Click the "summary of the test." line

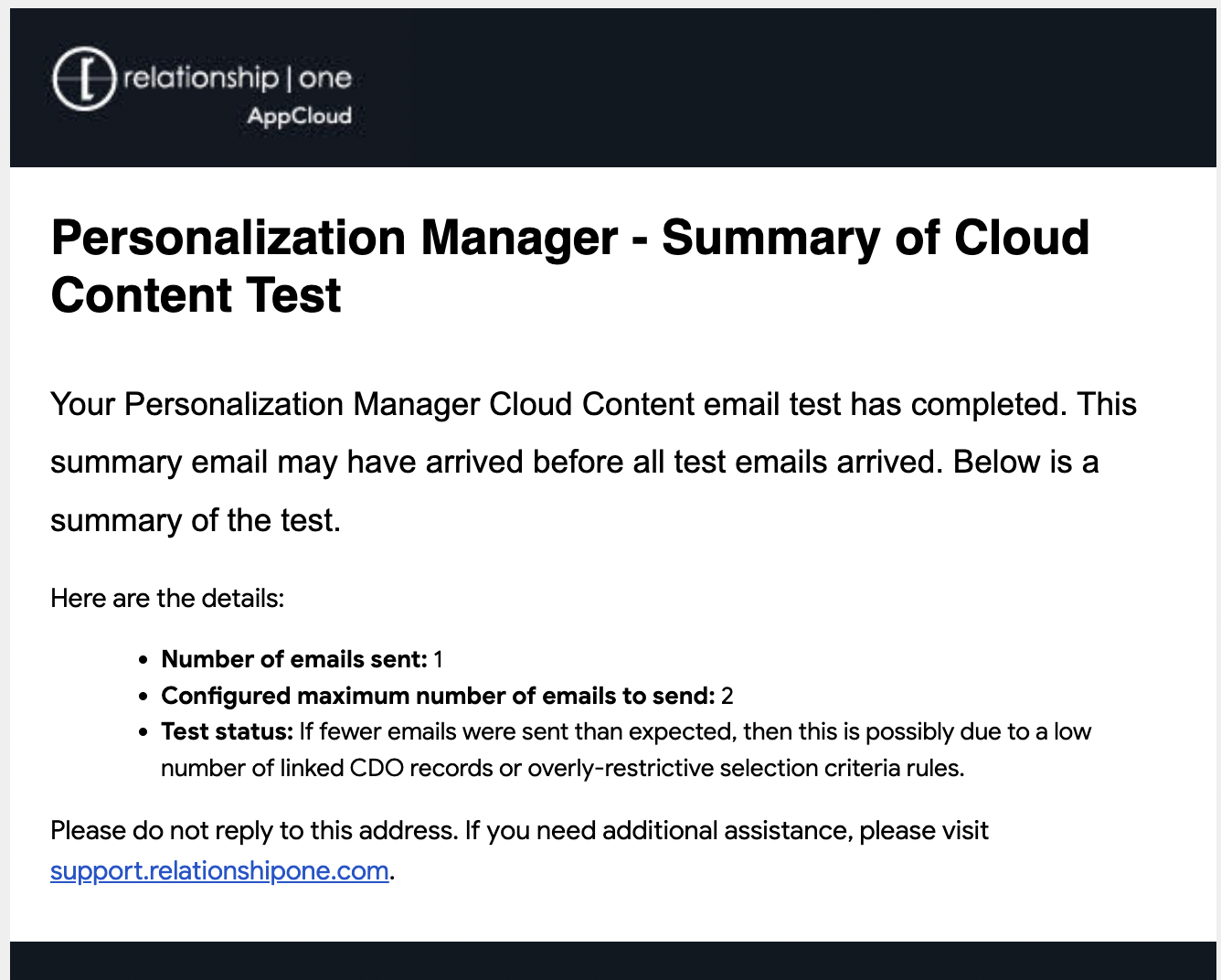click(196, 520)
